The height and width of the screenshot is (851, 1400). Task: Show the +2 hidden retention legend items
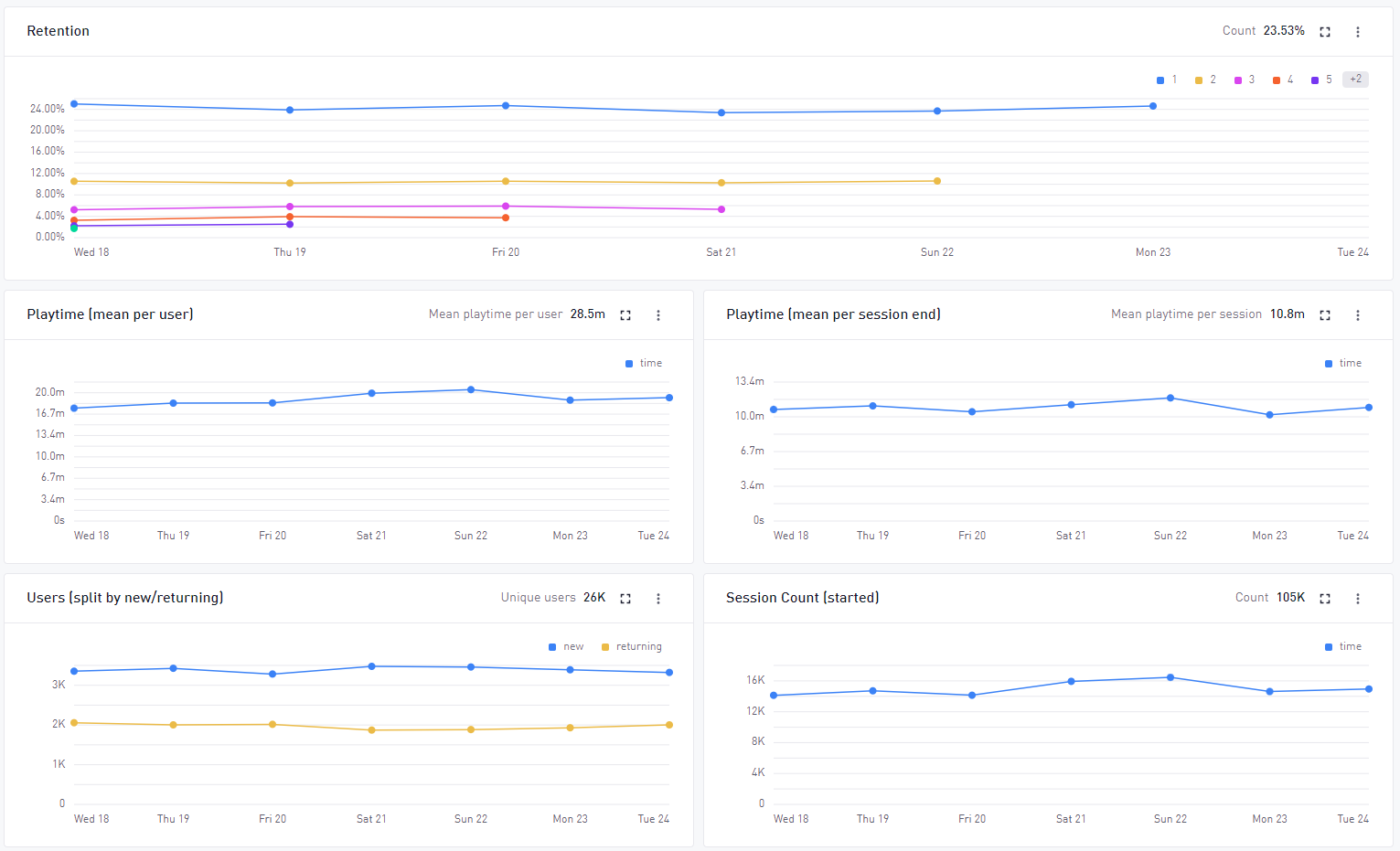click(1355, 80)
